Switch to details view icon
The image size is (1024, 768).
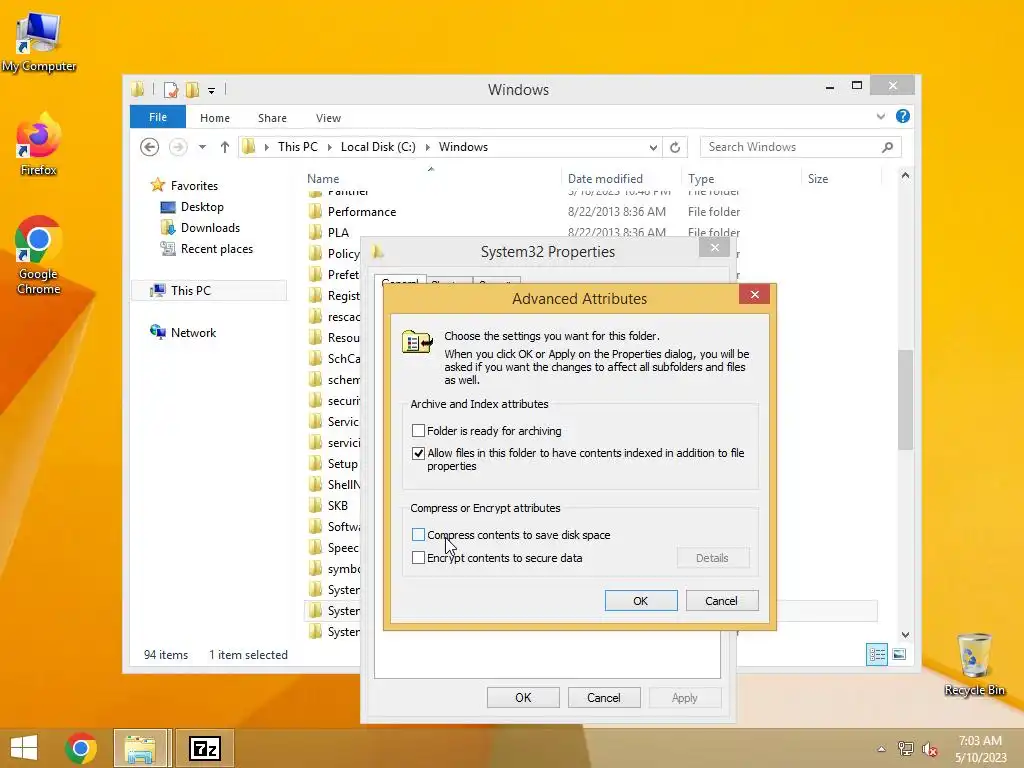point(876,654)
